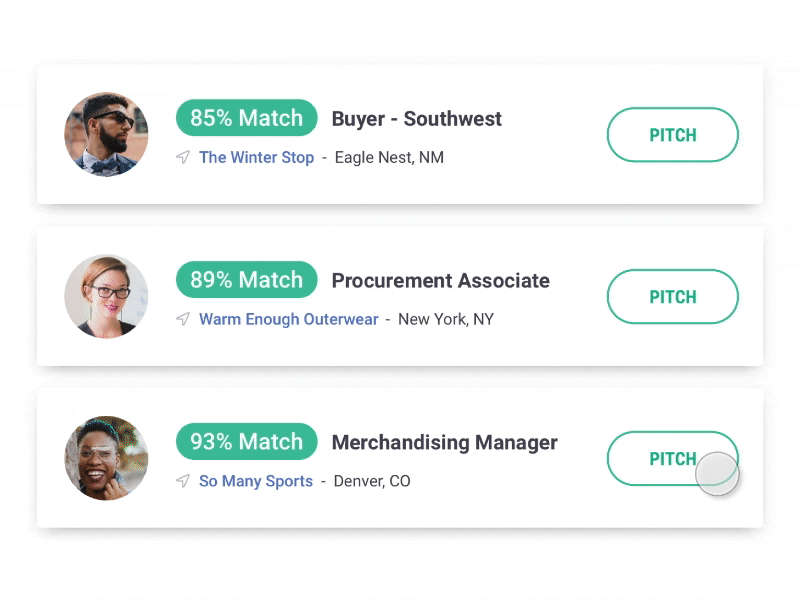Open Warm Enough Outerwear company link
The height and width of the screenshot is (600, 800).
288,319
